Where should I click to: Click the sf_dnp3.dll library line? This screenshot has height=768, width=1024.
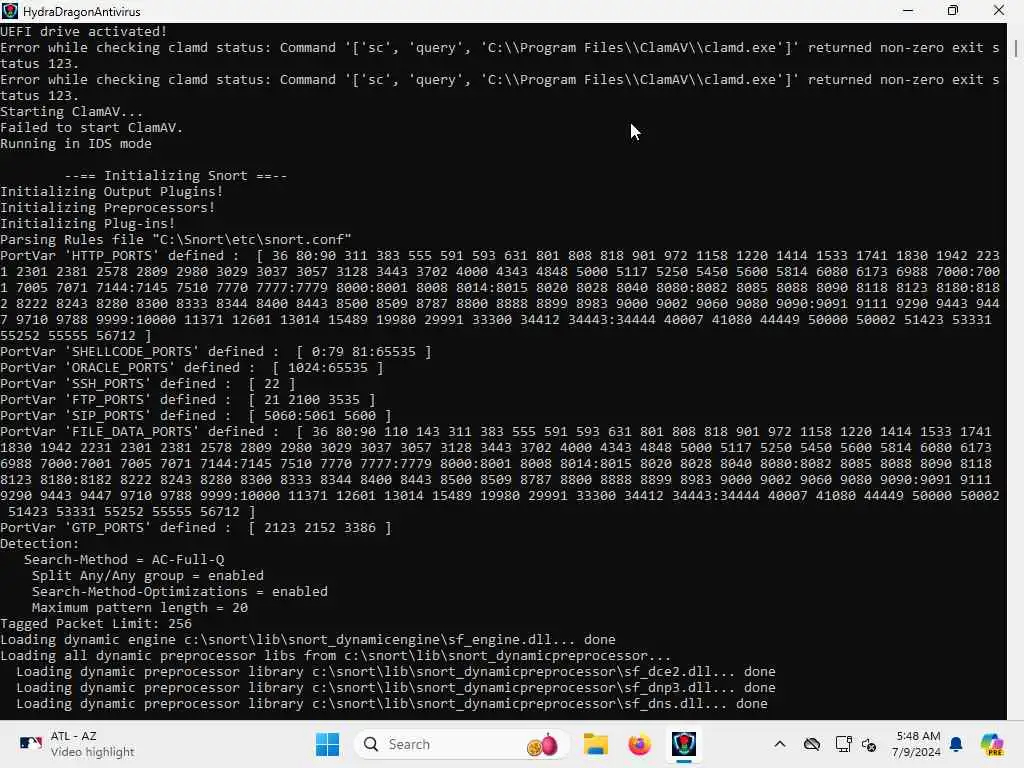(396, 688)
